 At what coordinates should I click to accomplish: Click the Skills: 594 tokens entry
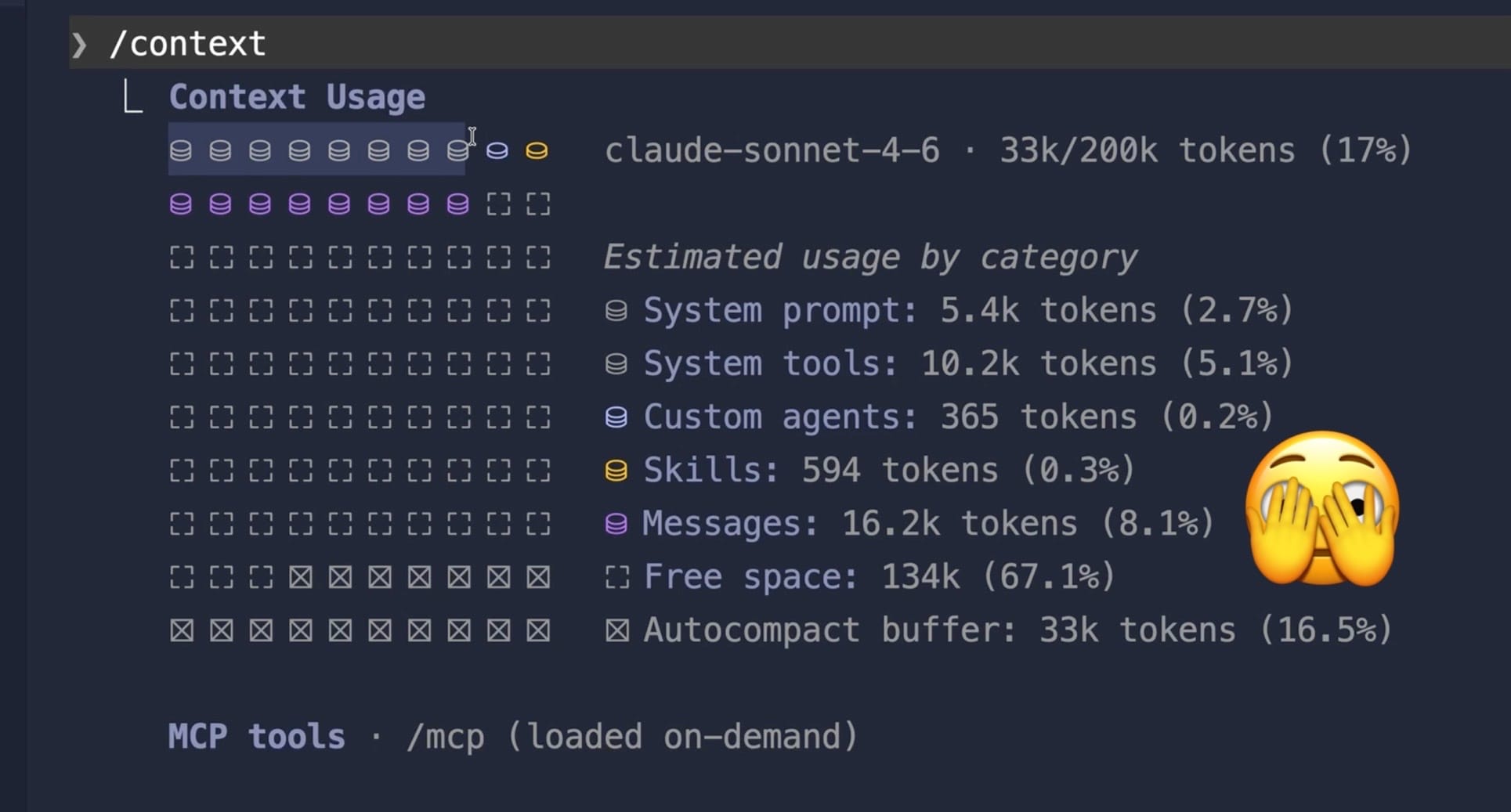click(889, 471)
